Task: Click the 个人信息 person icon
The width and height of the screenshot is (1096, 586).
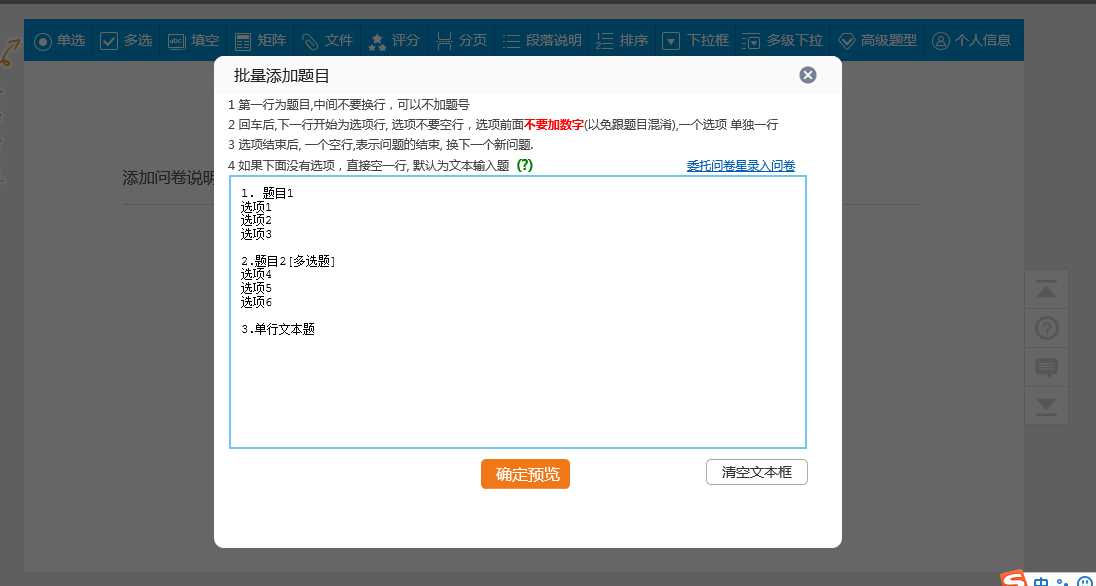Action: [x=941, y=42]
